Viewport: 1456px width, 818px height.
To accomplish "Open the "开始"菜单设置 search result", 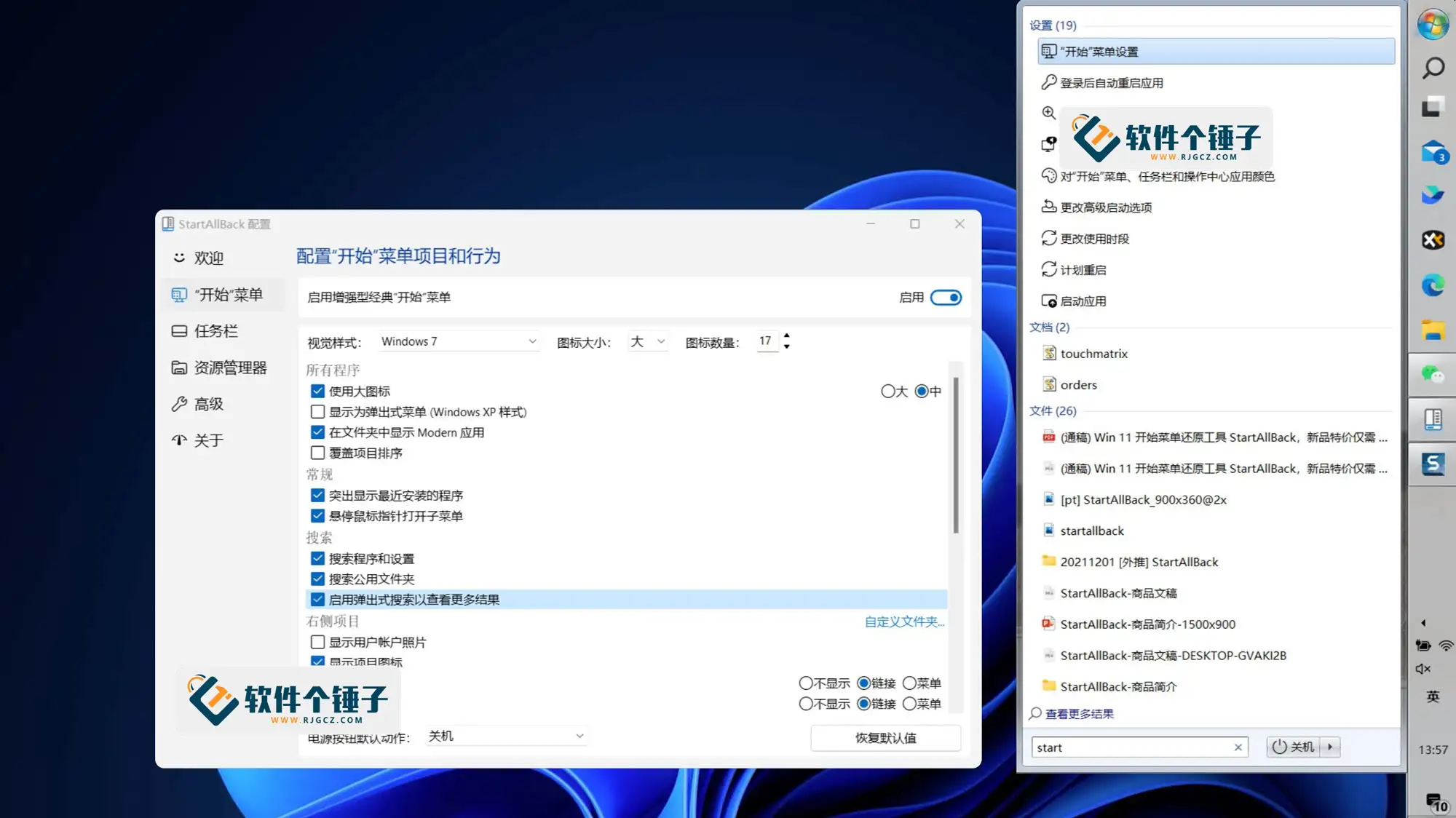I will (1216, 52).
